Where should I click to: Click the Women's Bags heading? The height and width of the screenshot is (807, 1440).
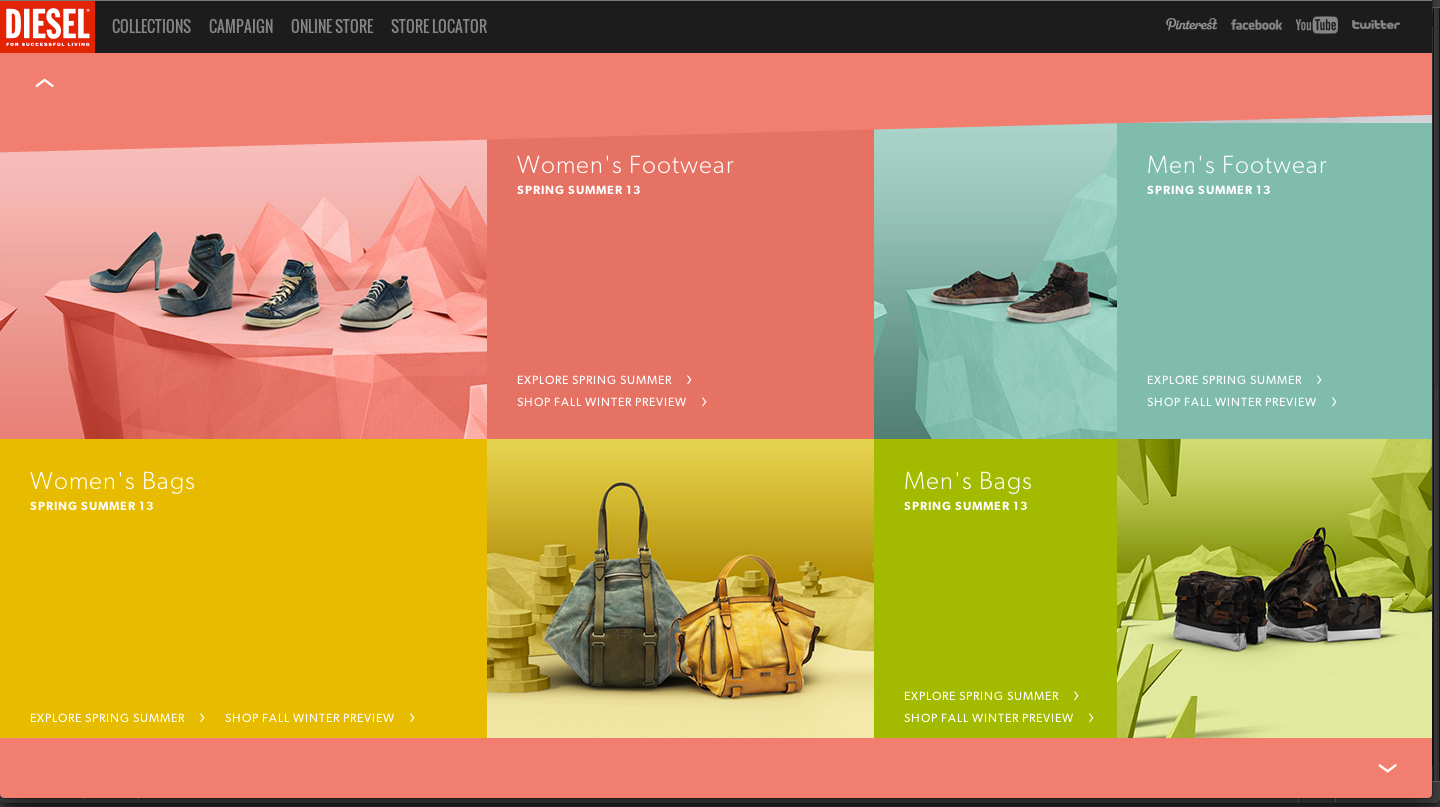click(x=112, y=481)
